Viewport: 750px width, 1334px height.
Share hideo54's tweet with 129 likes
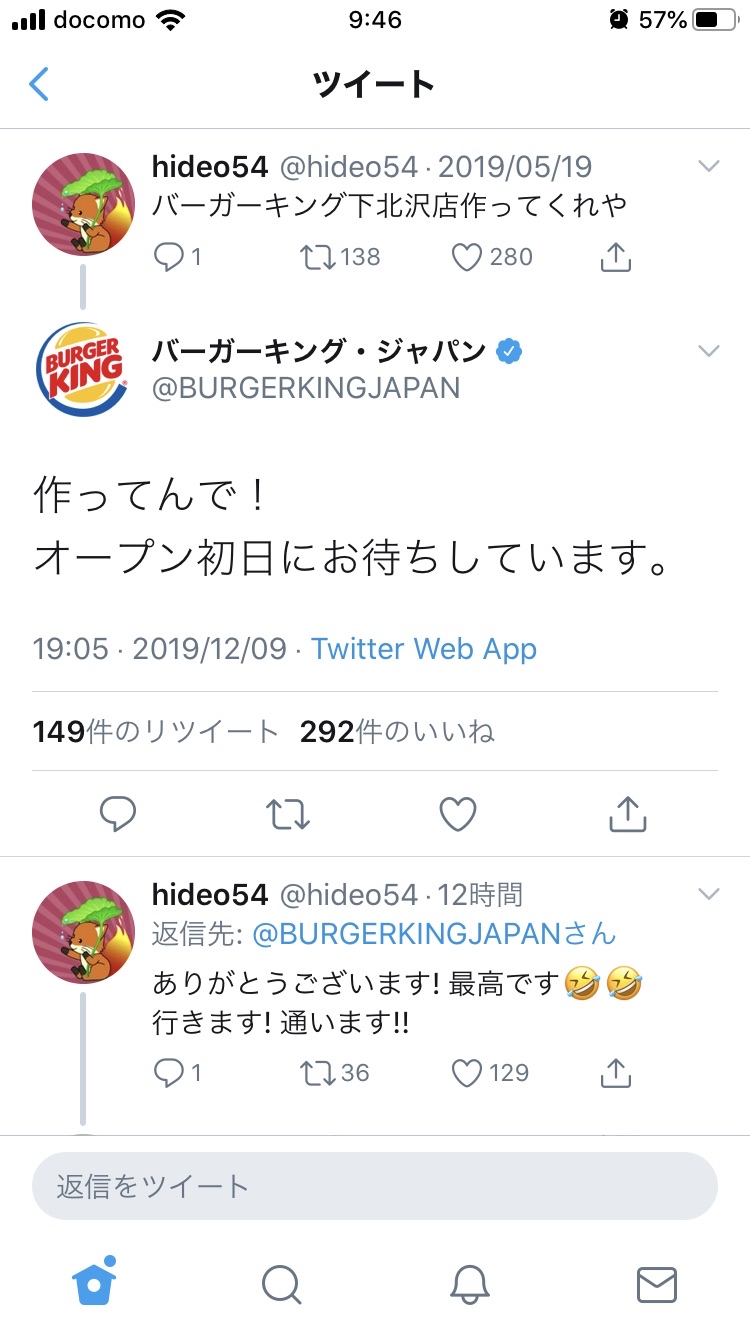tap(616, 1073)
